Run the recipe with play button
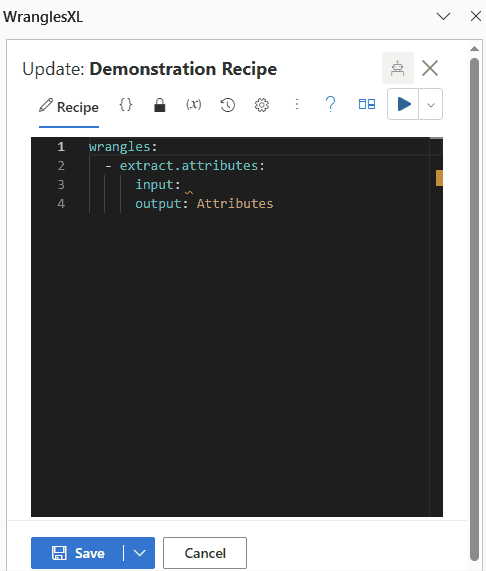 (403, 104)
